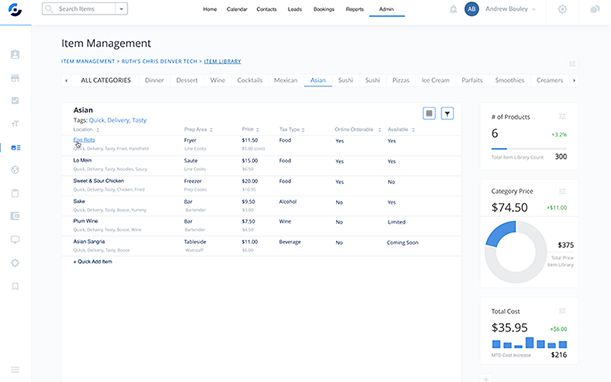Select the Mexican category tab
Viewport: 611px width, 382px height.
(x=286, y=80)
